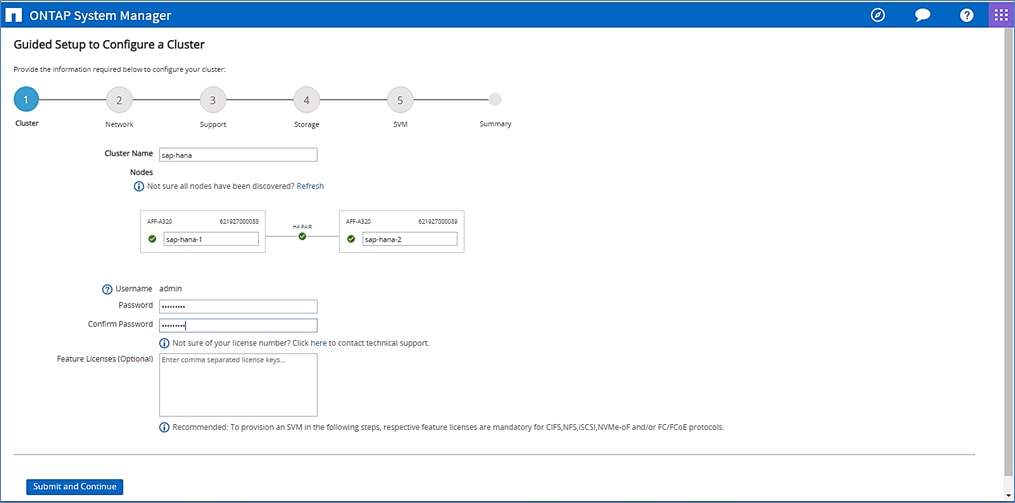Click the AFF-A320 label of node sap-hana-1
The height and width of the screenshot is (503, 1015).
click(159, 221)
